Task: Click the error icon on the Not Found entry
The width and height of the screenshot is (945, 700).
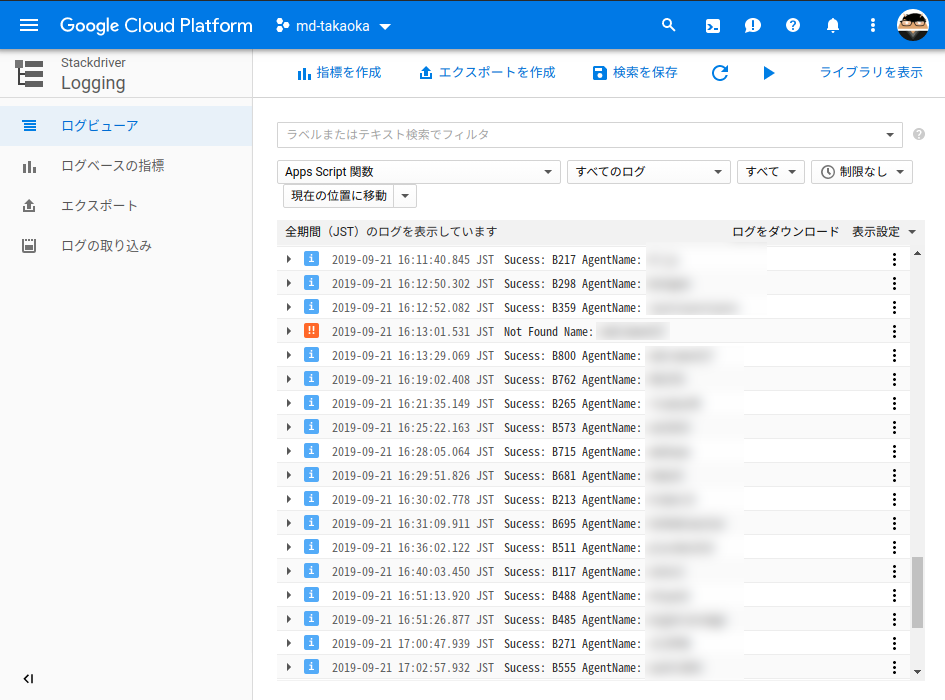Action: tap(311, 330)
